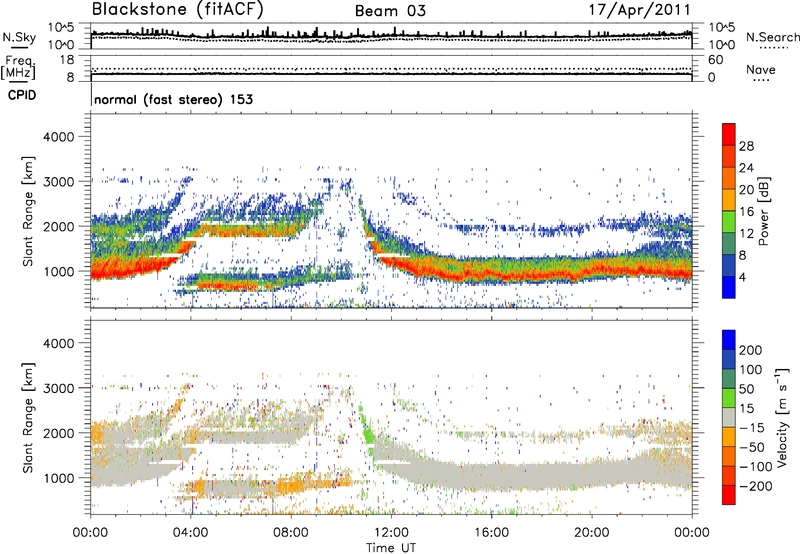Select the "-100" Velocity colorbar label
This screenshot has width=800, height=554.
pyautogui.click(x=755, y=467)
